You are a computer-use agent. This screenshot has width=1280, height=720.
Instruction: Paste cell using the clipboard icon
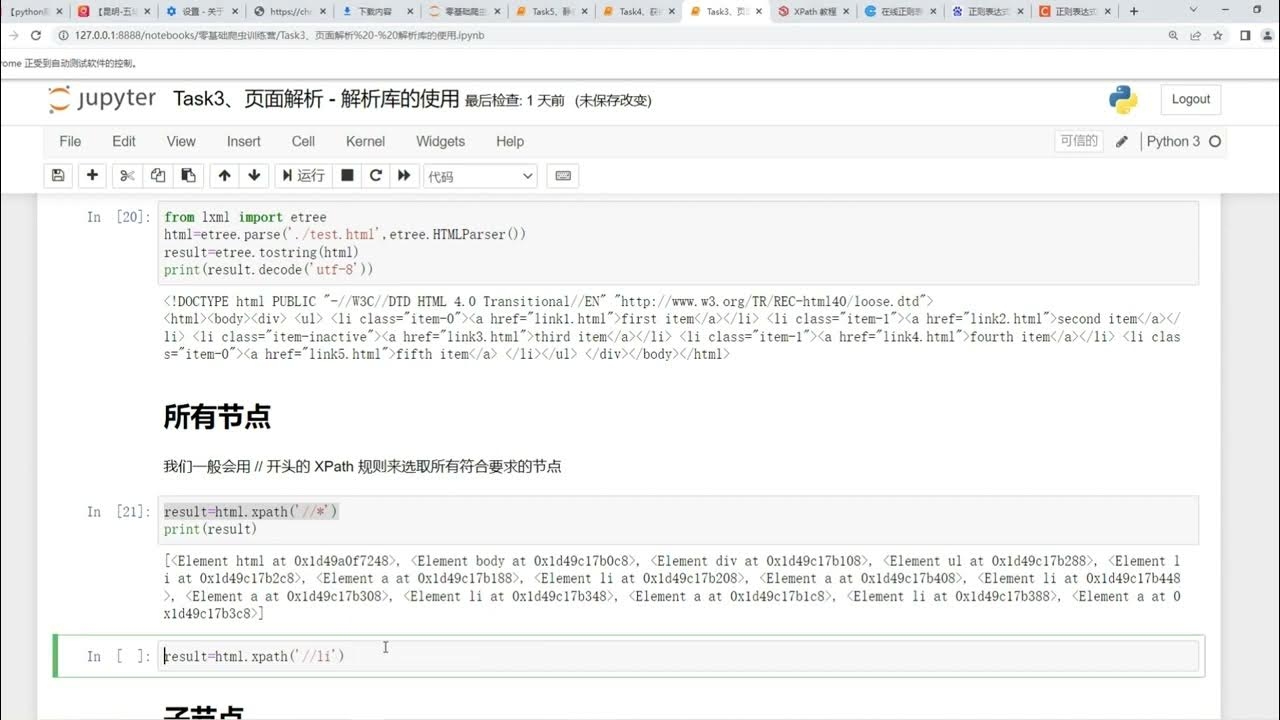pos(189,175)
